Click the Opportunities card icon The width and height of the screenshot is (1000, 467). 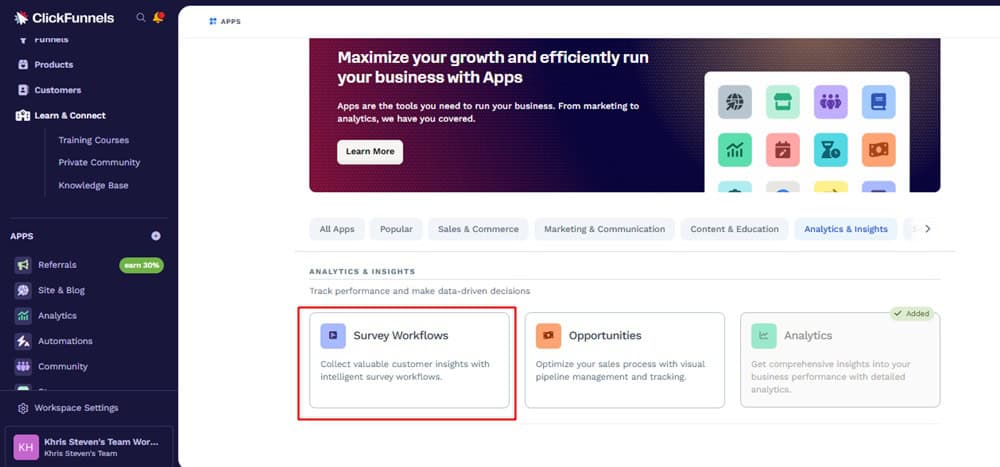click(548, 336)
